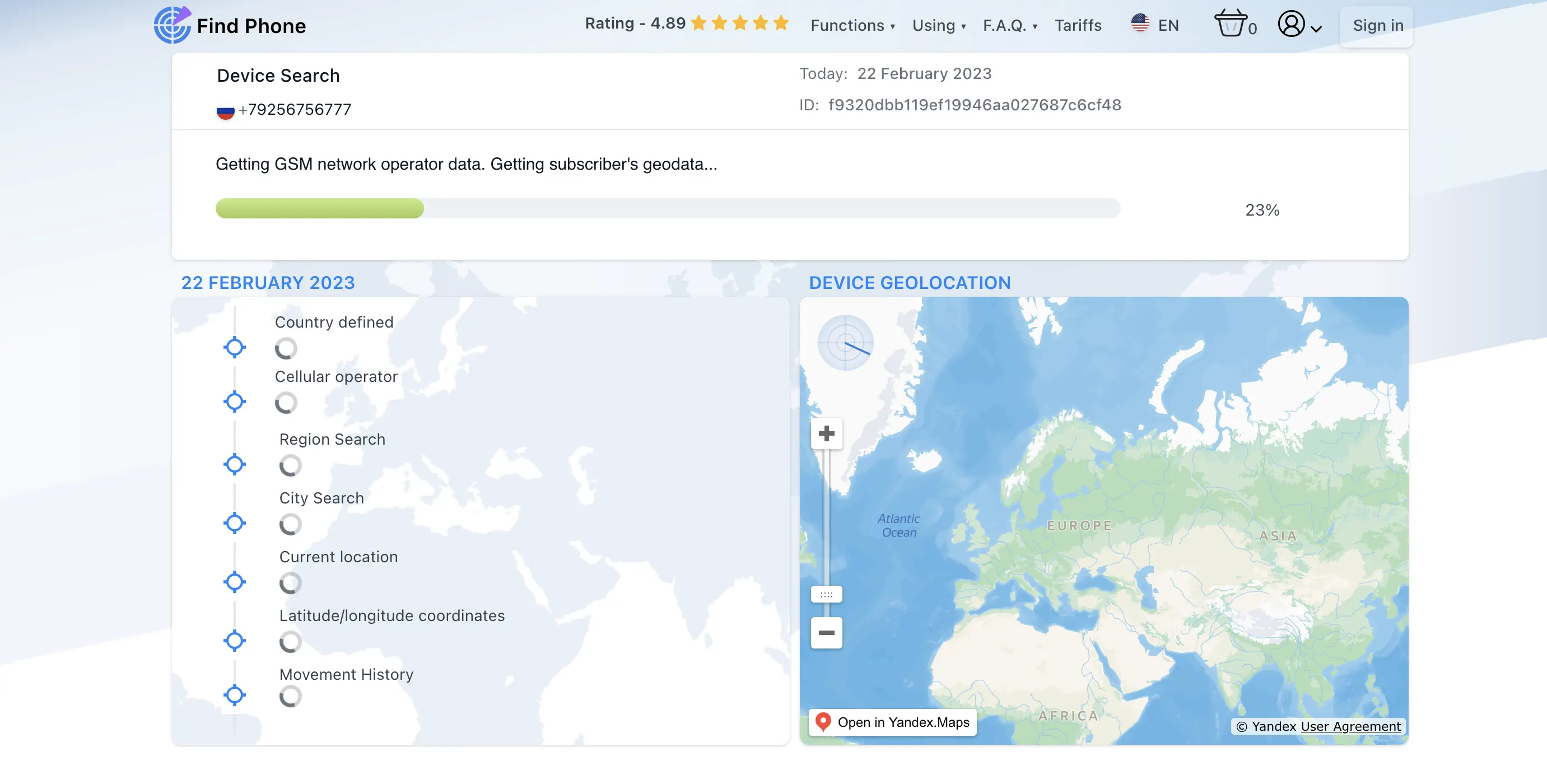Click the map zoom-in plus button
Image resolution: width=1547 pixels, height=784 pixels.
point(826,432)
